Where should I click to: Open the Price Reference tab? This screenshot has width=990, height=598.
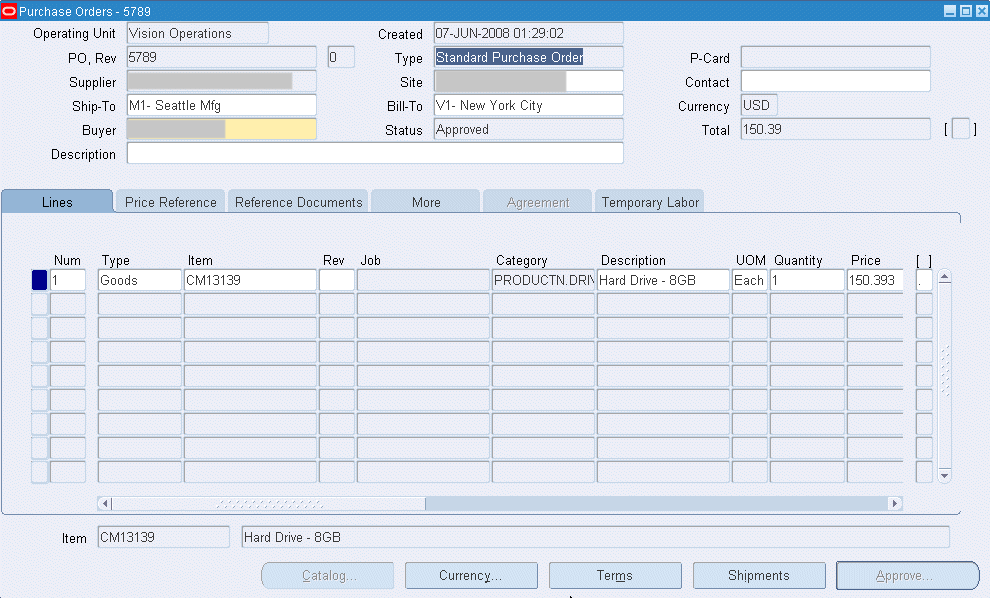[170, 202]
